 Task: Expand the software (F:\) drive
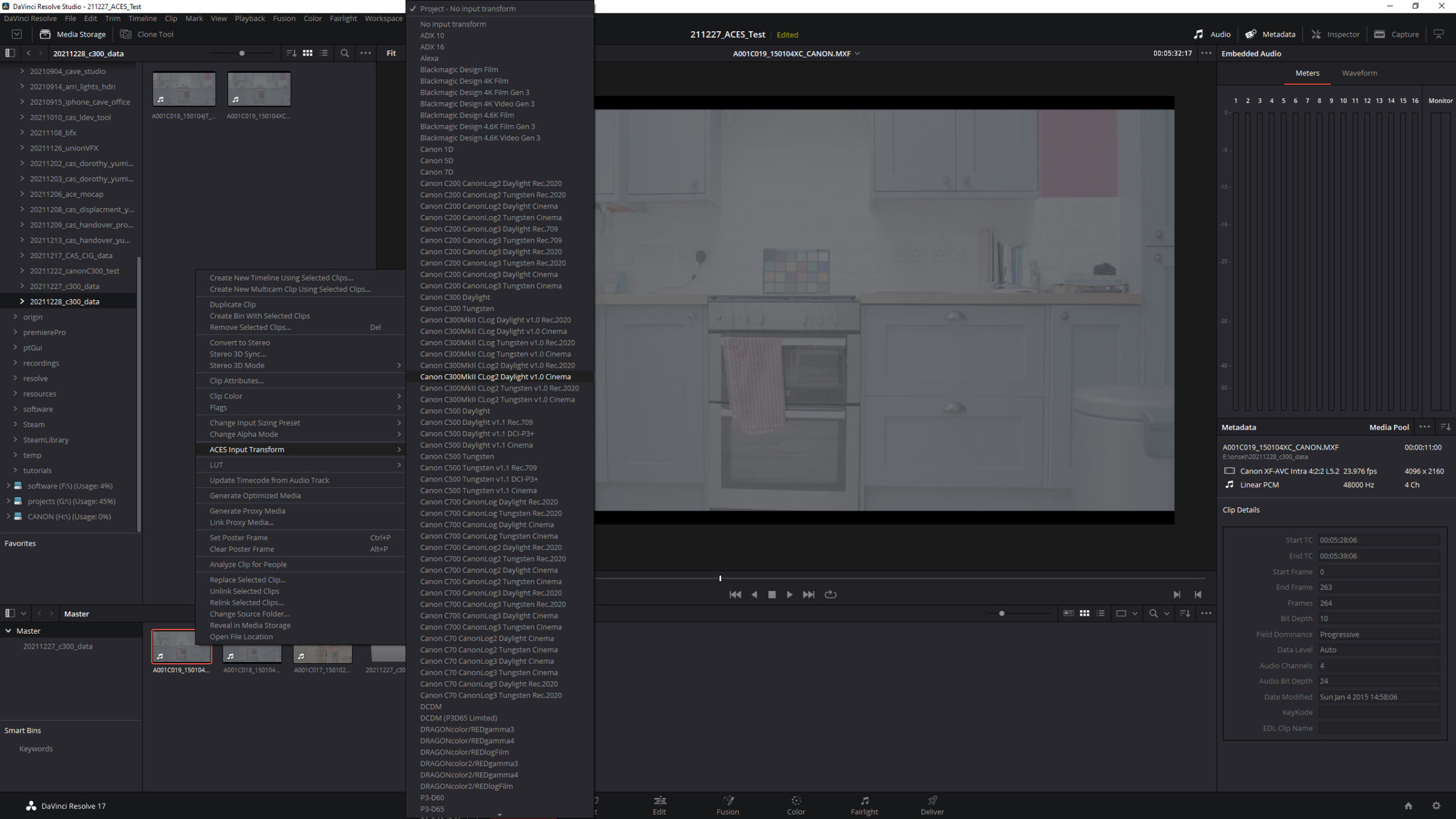tap(8, 486)
